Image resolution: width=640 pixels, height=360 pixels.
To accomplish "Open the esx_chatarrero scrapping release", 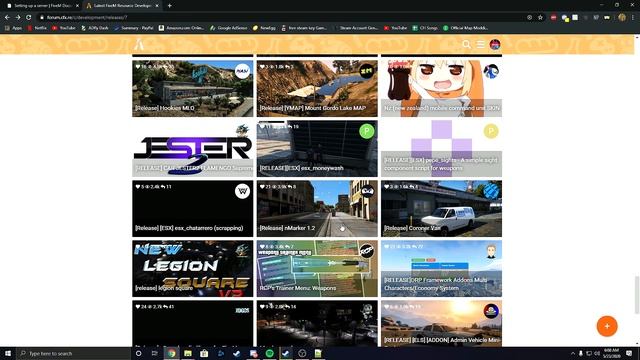I will click(x=193, y=209).
